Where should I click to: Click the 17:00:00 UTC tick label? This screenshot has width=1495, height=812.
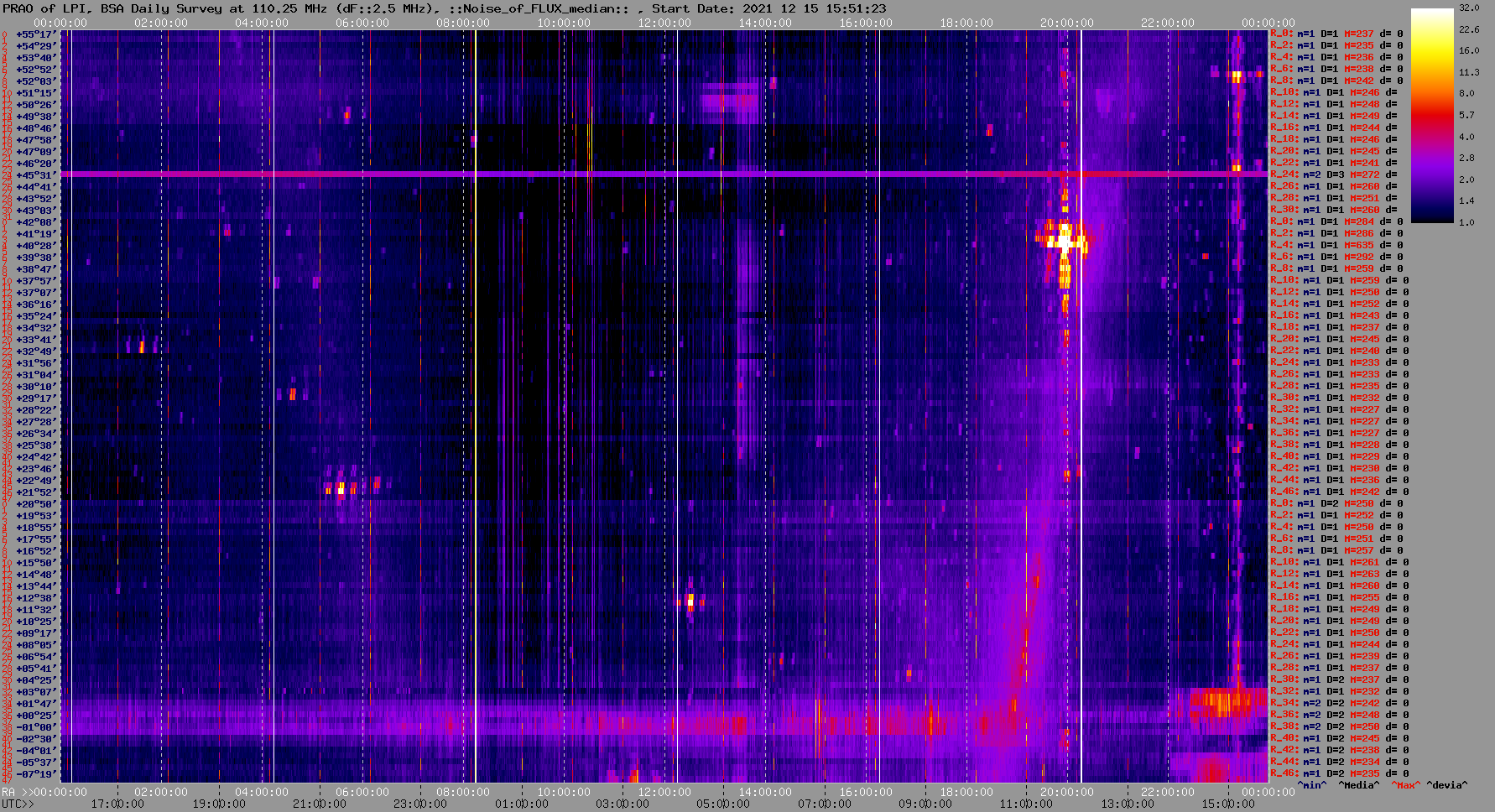(117, 804)
